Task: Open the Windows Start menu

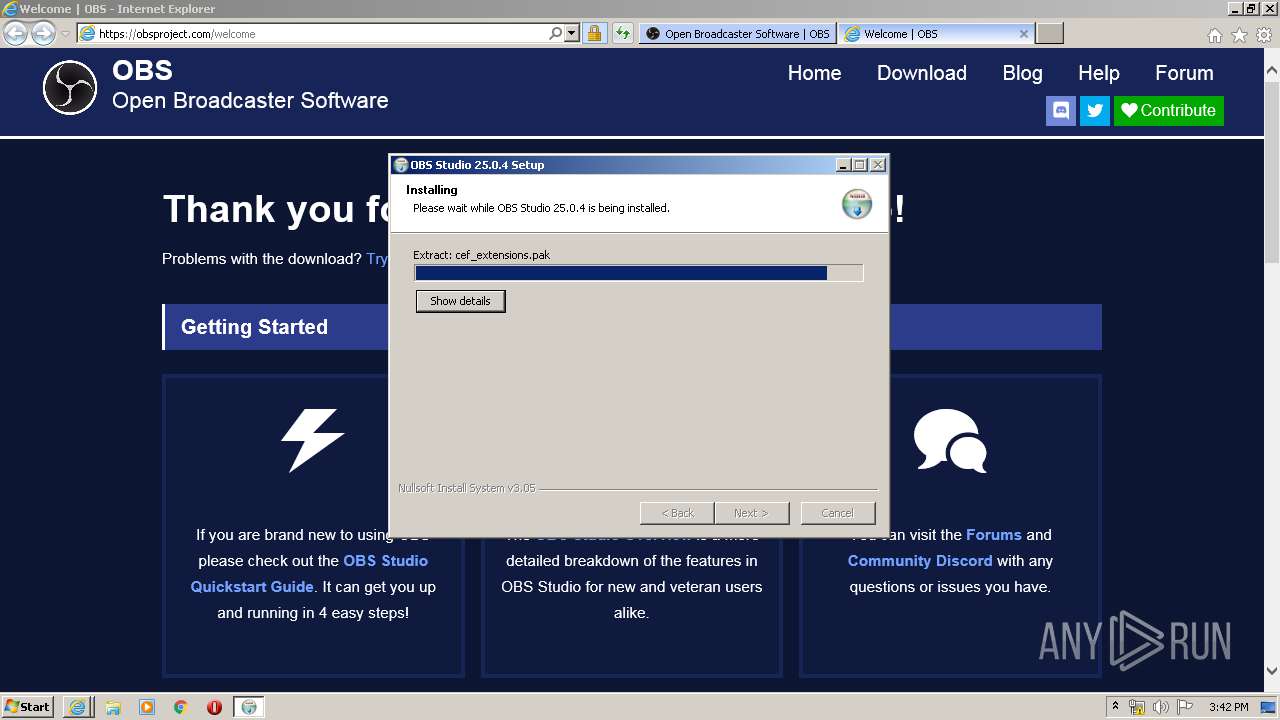Action: pos(28,706)
